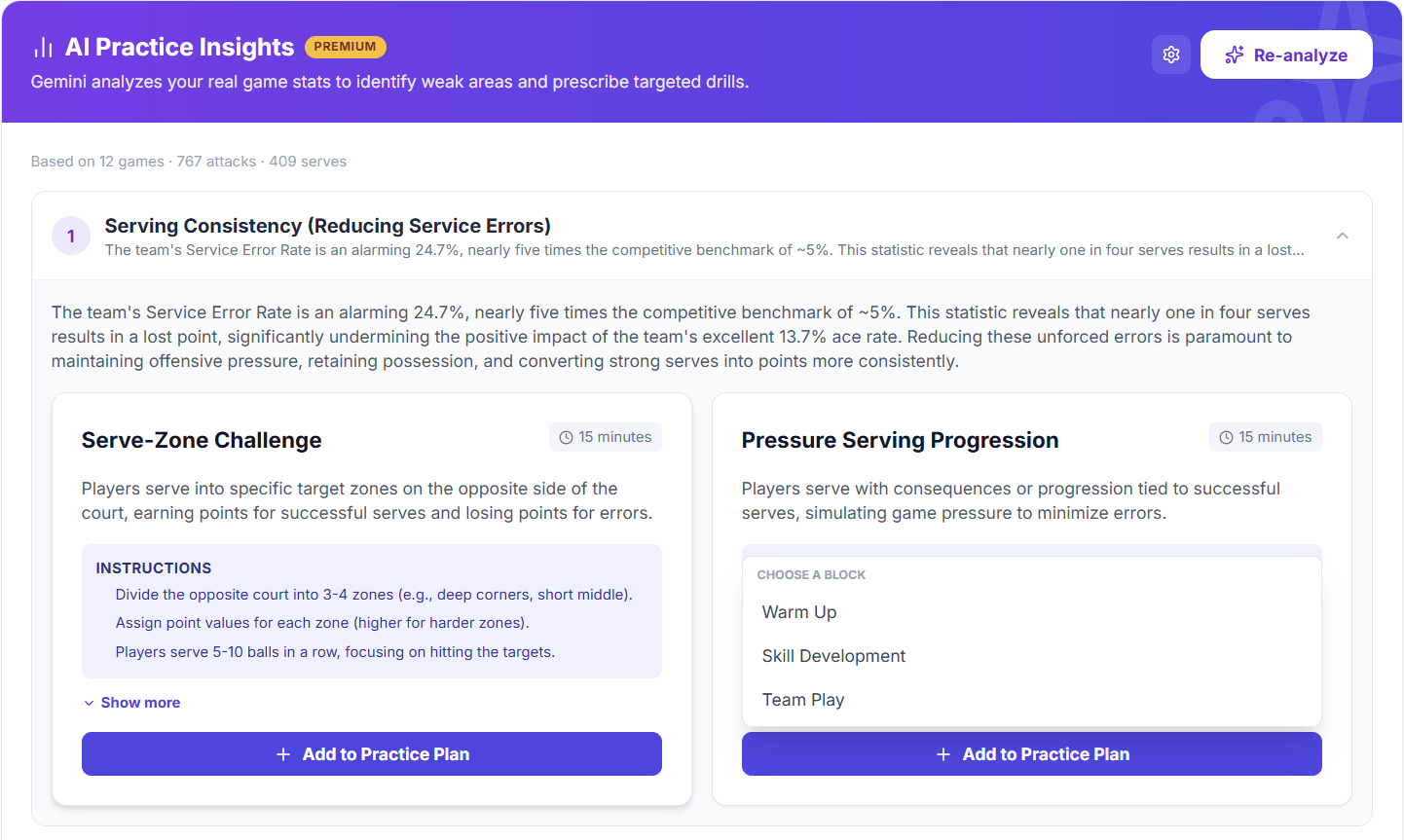The image size is (1404, 840).
Task: Select the Skill Development block
Action: [x=832, y=655]
